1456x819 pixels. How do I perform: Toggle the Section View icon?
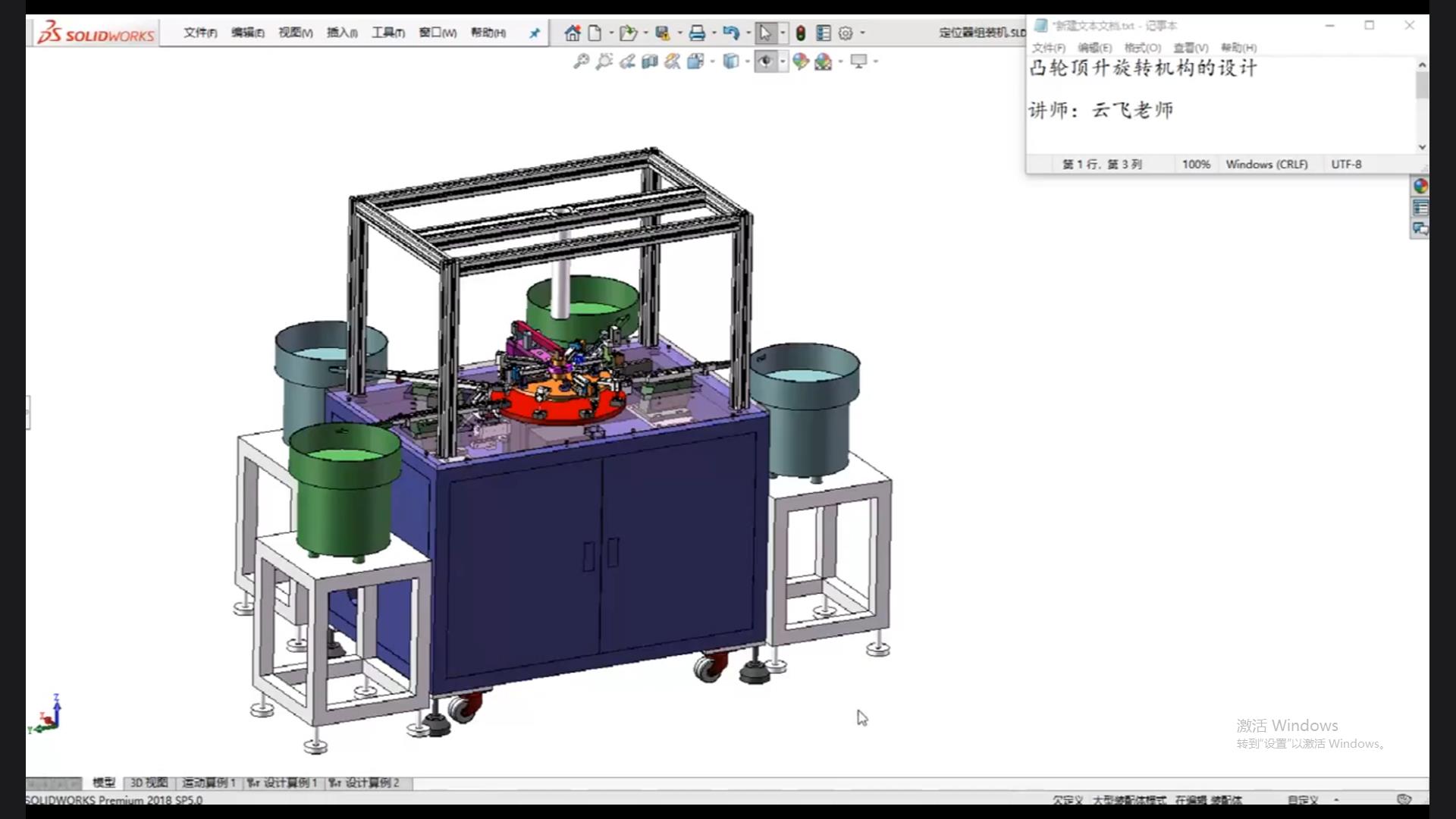[649, 61]
